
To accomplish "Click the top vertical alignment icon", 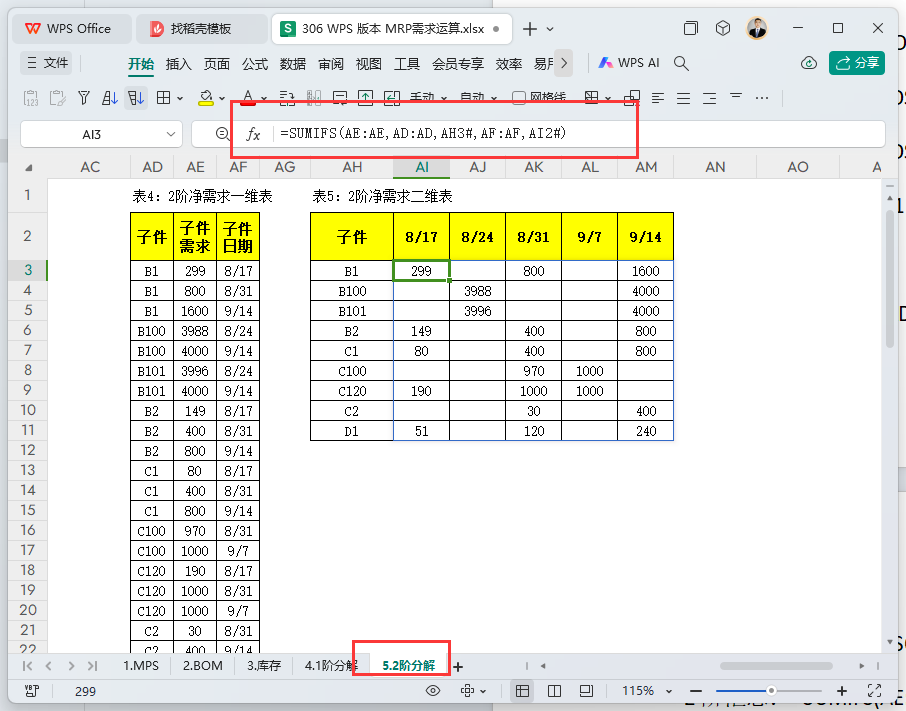I will pos(736,96).
